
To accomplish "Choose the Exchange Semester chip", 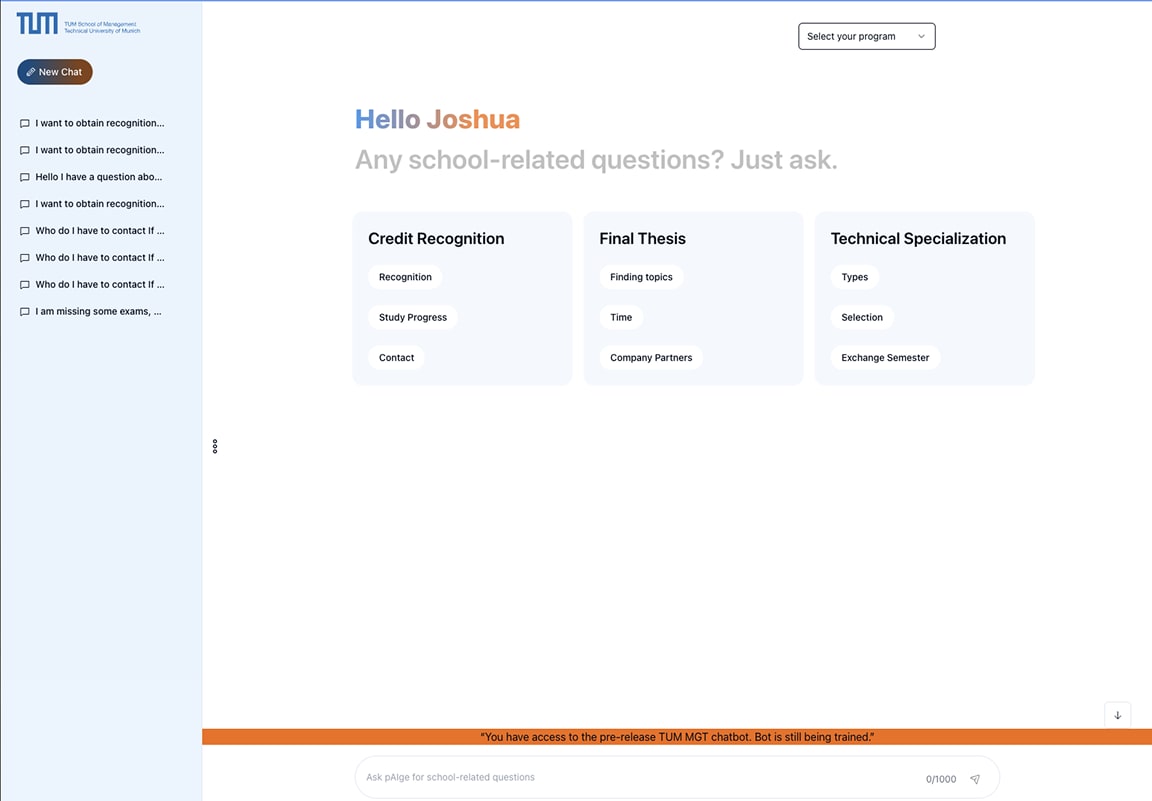I will click(885, 358).
